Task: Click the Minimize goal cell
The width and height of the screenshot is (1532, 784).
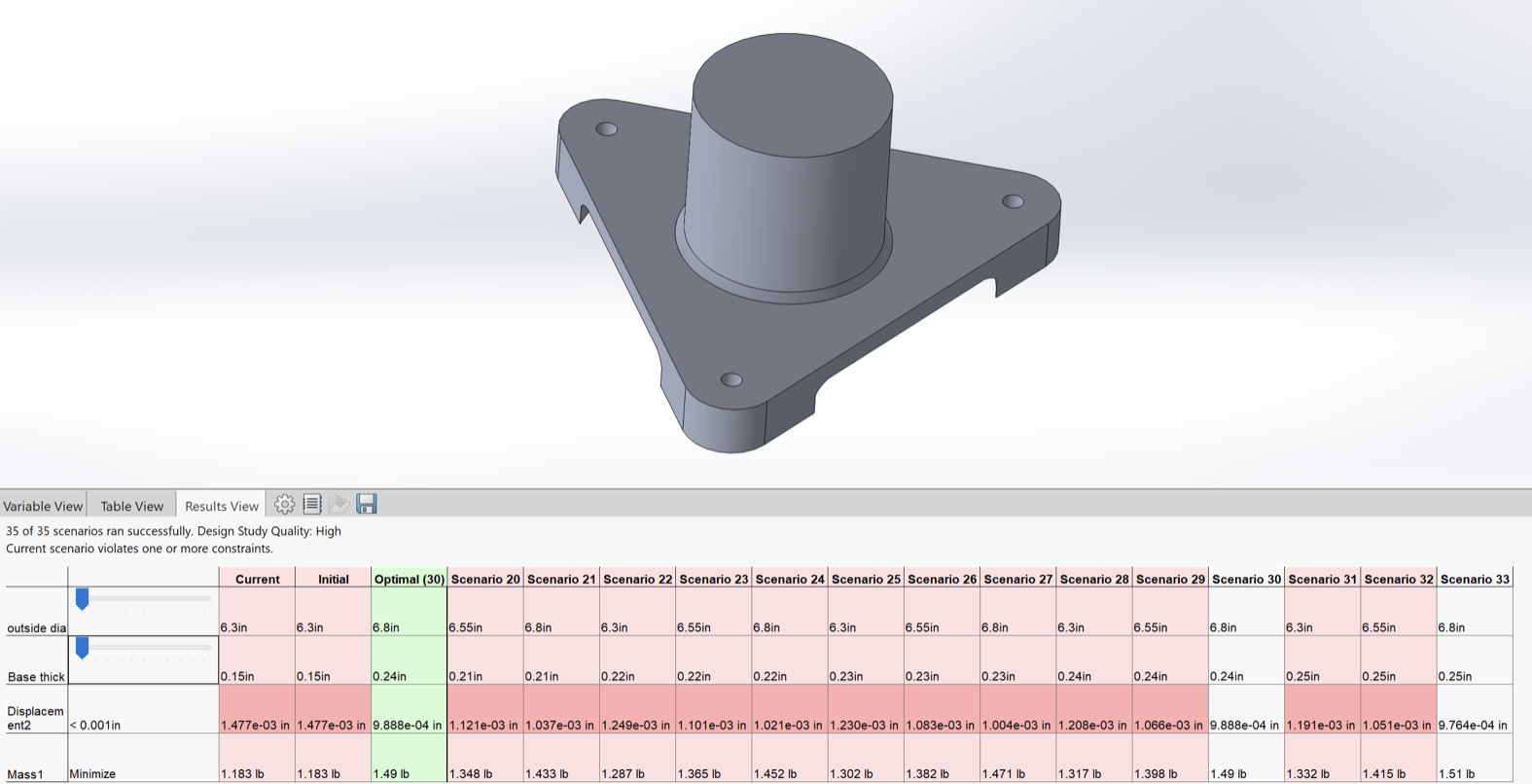Action: (143, 758)
